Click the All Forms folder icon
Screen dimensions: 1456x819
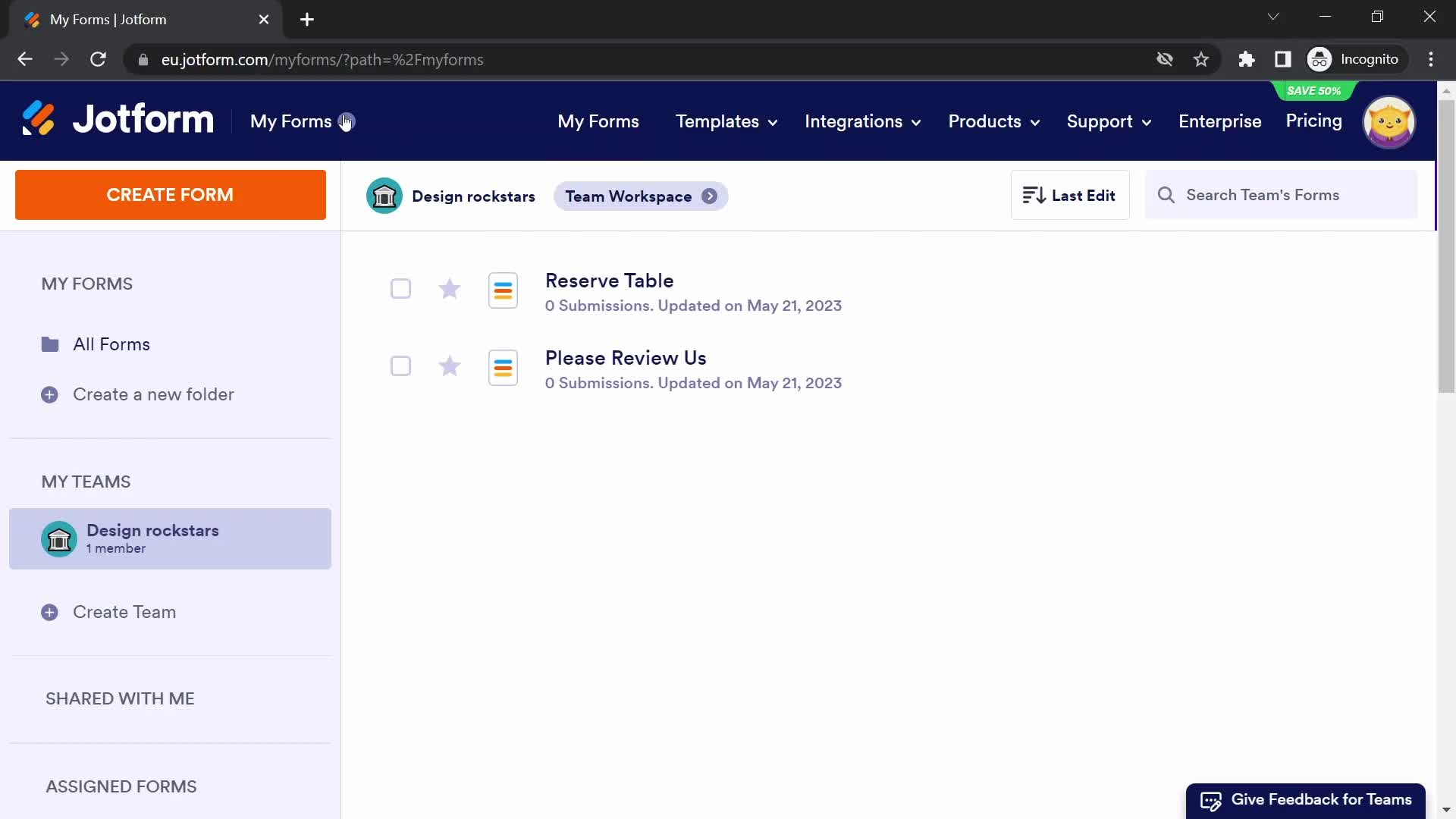point(50,344)
